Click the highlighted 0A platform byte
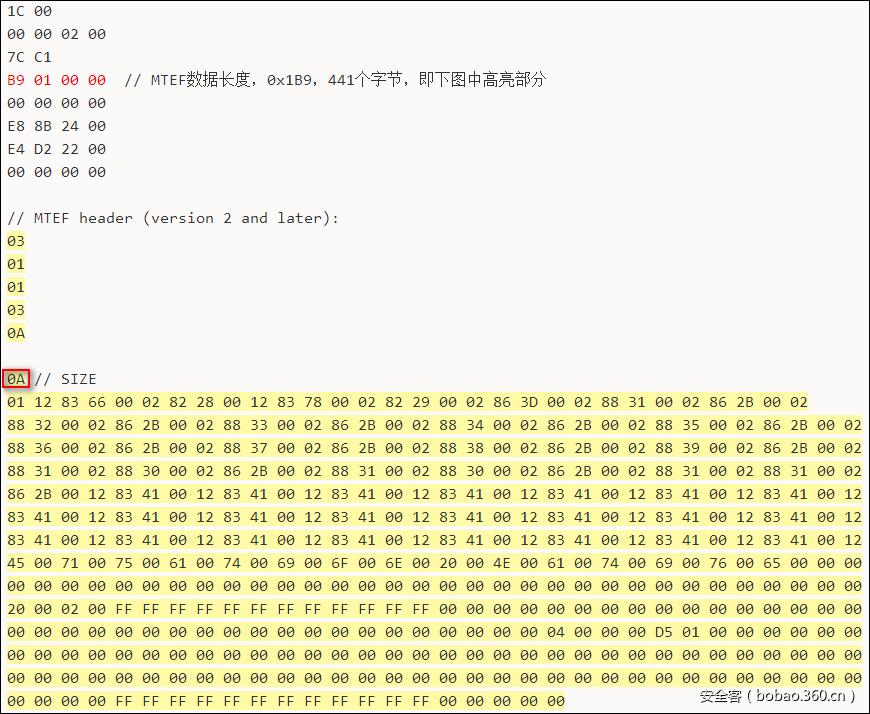 tap(15, 333)
